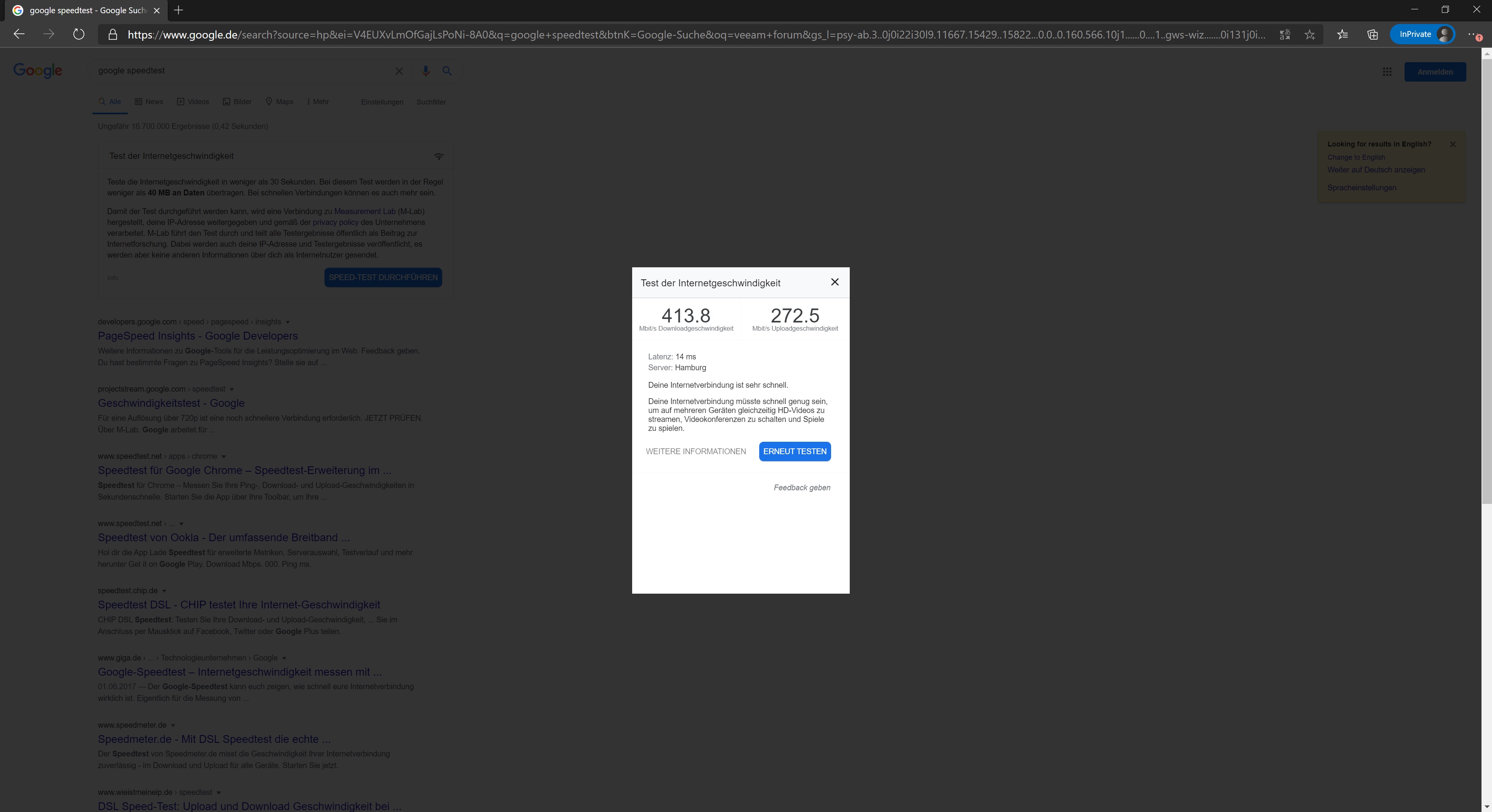Open DSL Speed-Test wieistmeineip result
1492x812 pixels.
point(249,806)
